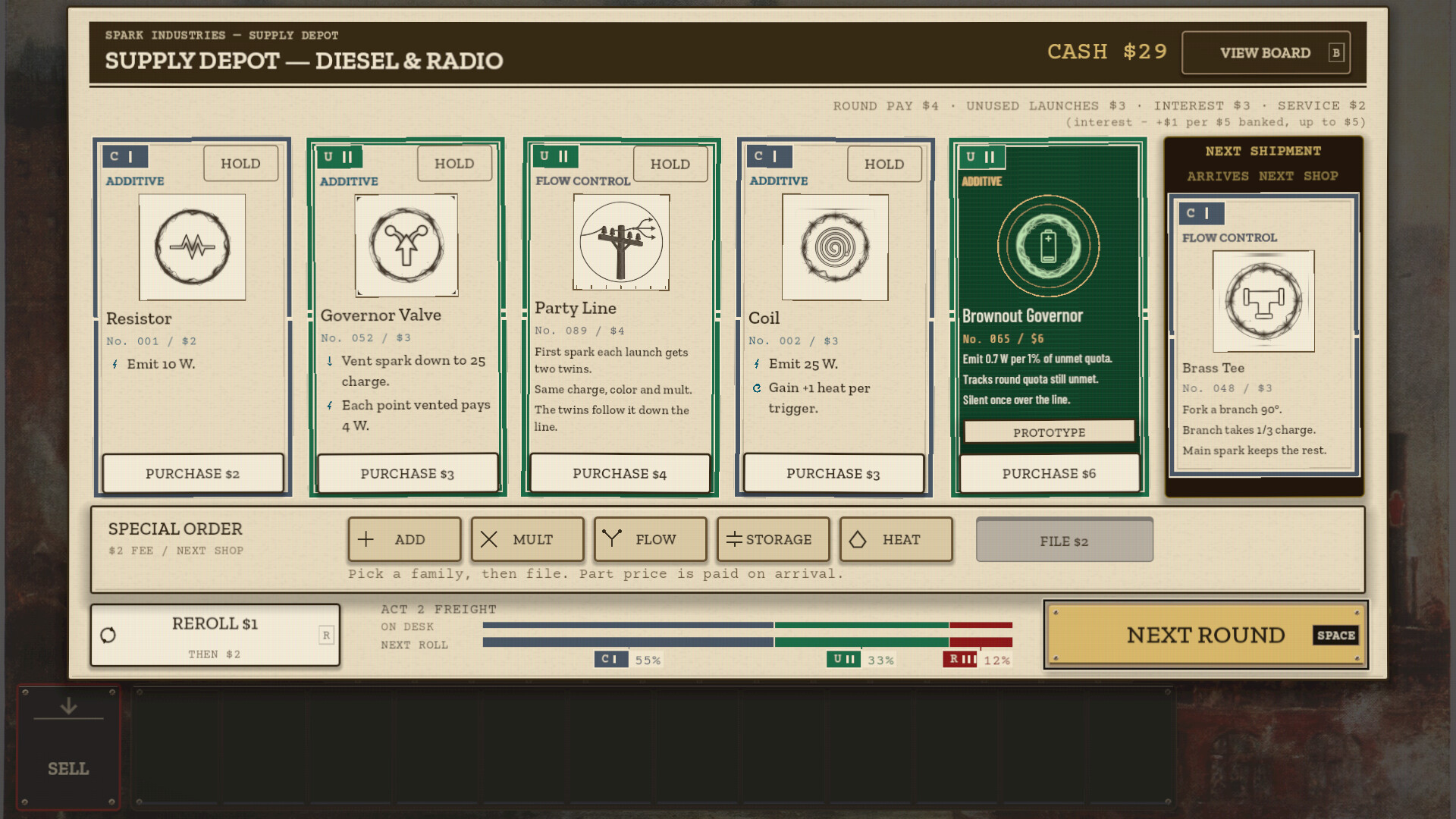Viewport: 1456px width, 819px height.
Task: Click the R III rarity legend badge
Action: (960, 659)
